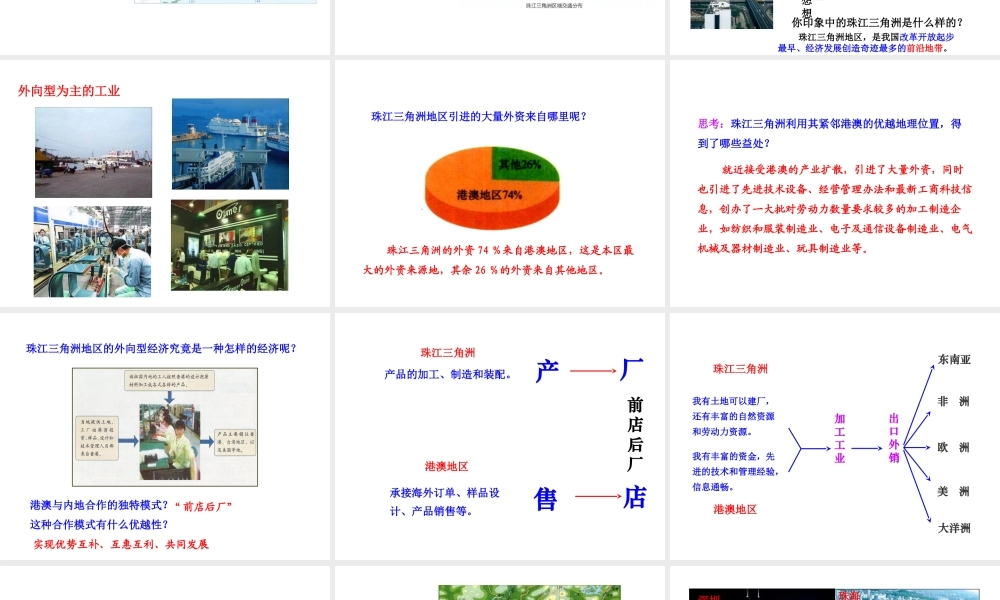1000x600 pixels.
Task: Select the pie chart slide about 外资 sources
Action: click(x=500, y=184)
